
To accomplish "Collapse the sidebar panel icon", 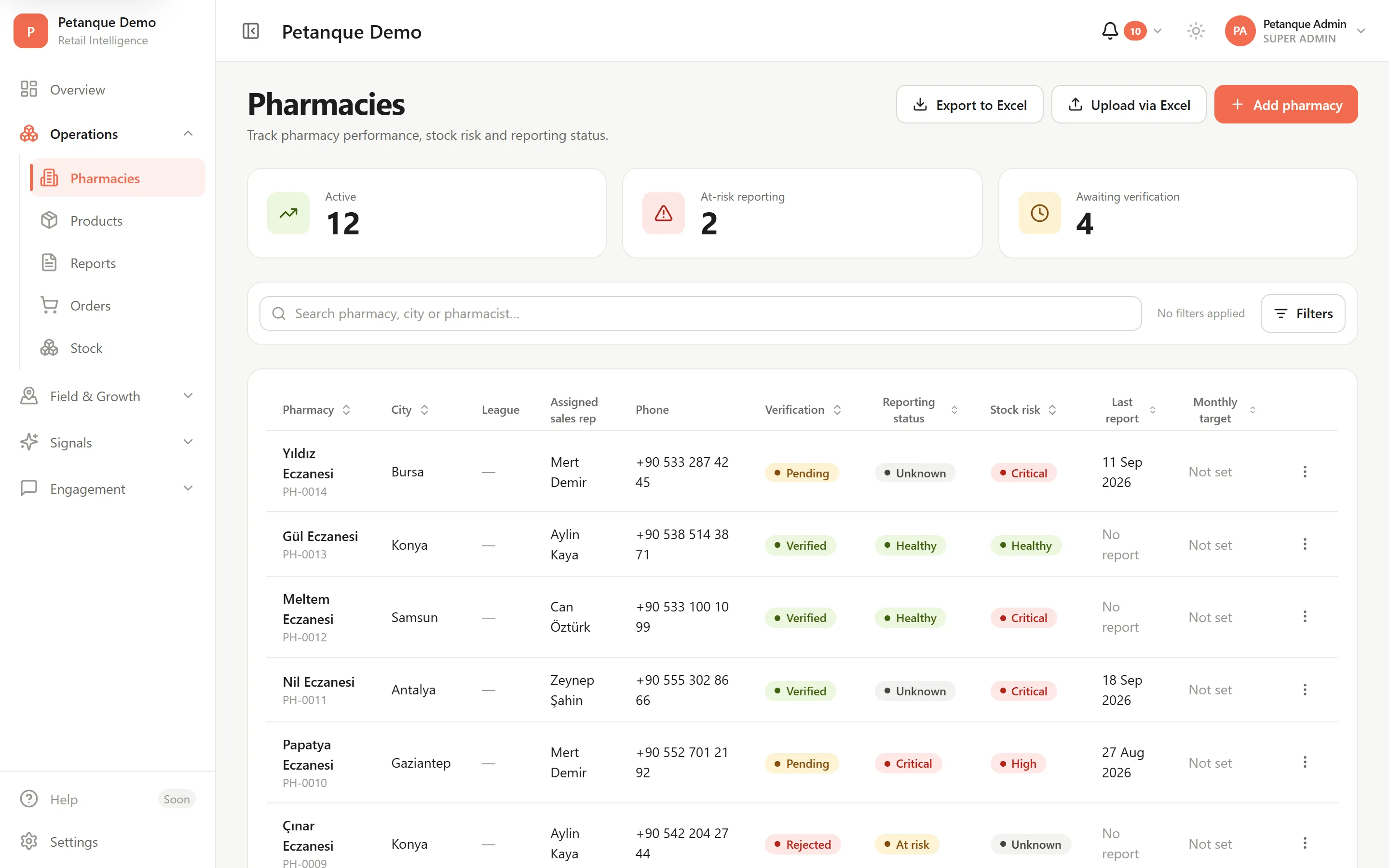I will click(x=251, y=31).
